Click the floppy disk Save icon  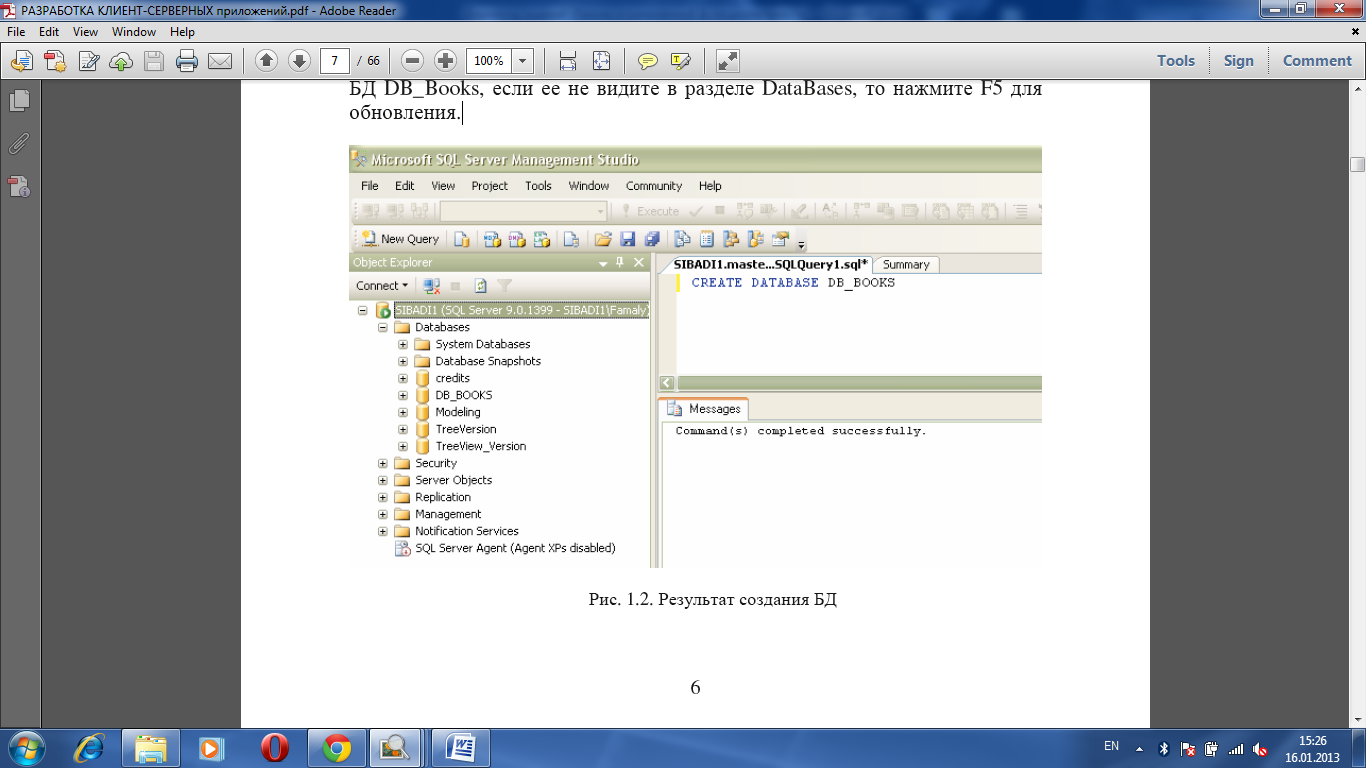click(154, 61)
